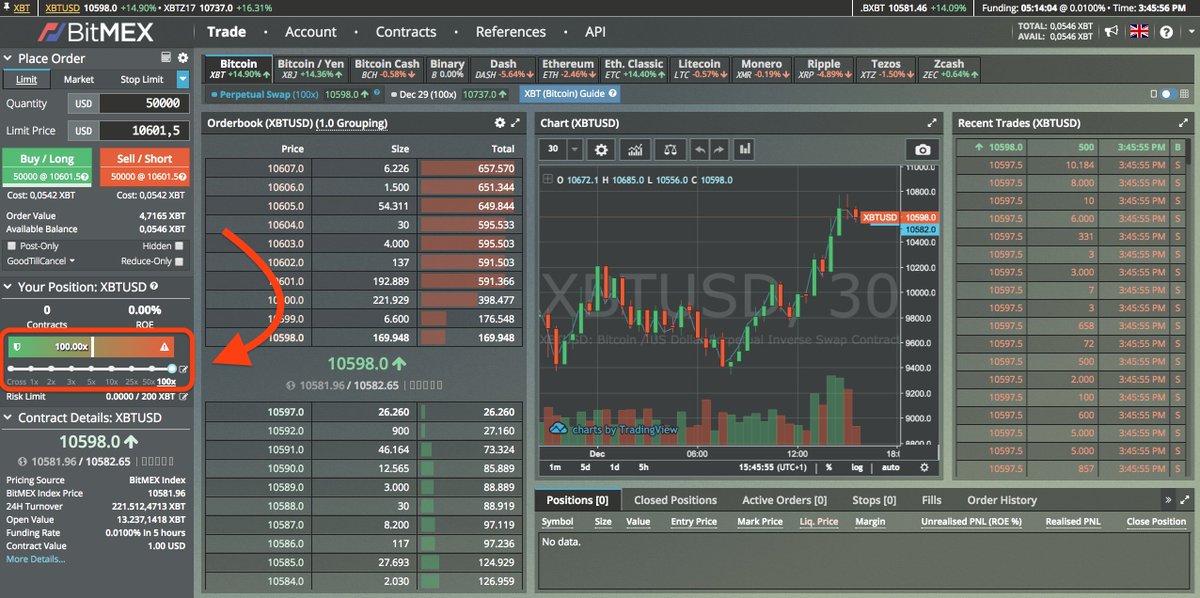
Task: Toggle log scale on chart
Action: point(857,467)
